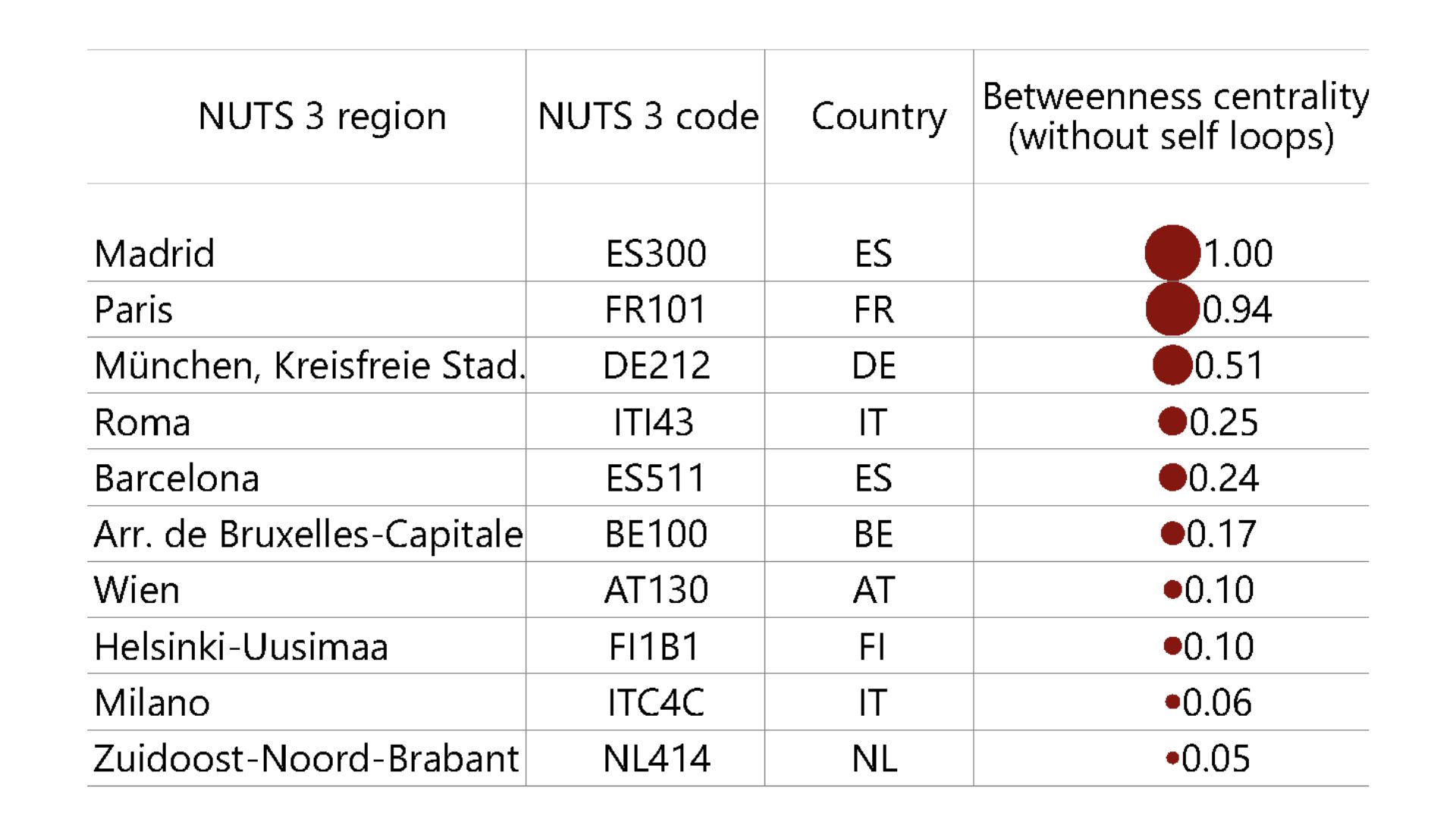Click the Barcelona 0.24 centrality circle

coord(1172,477)
